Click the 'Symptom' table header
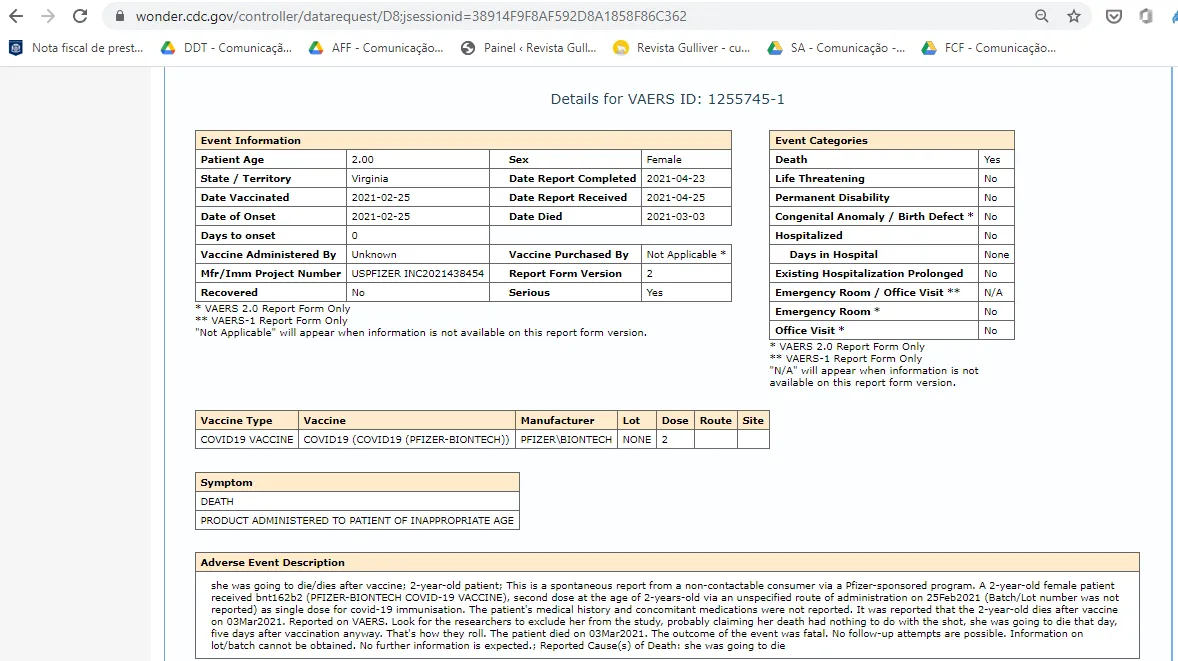Viewport: 1178px width, 661px height. point(357,482)
